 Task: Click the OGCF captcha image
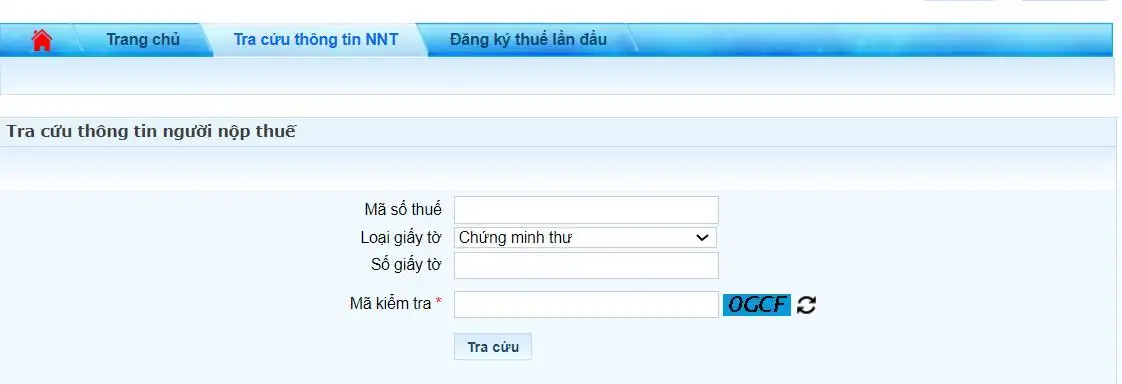coord(757,305)
